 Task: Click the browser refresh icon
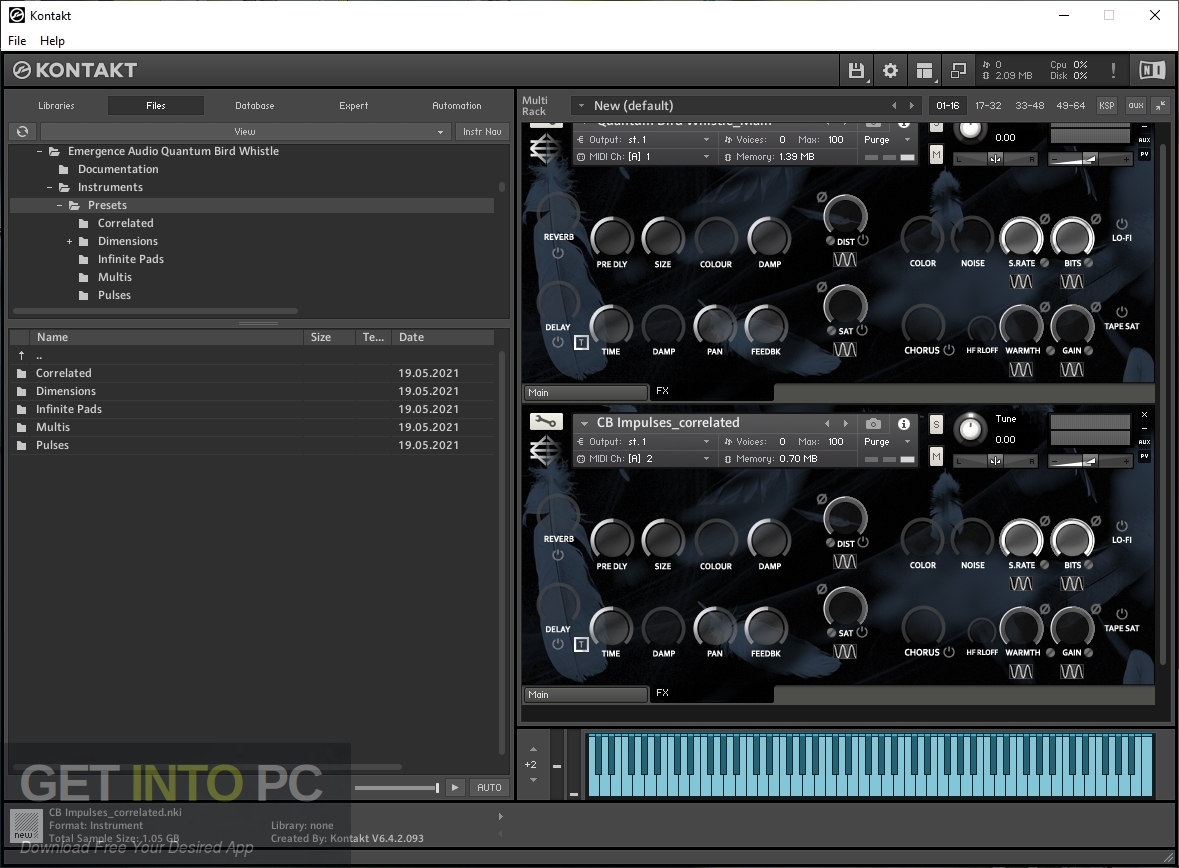point(23,132)
